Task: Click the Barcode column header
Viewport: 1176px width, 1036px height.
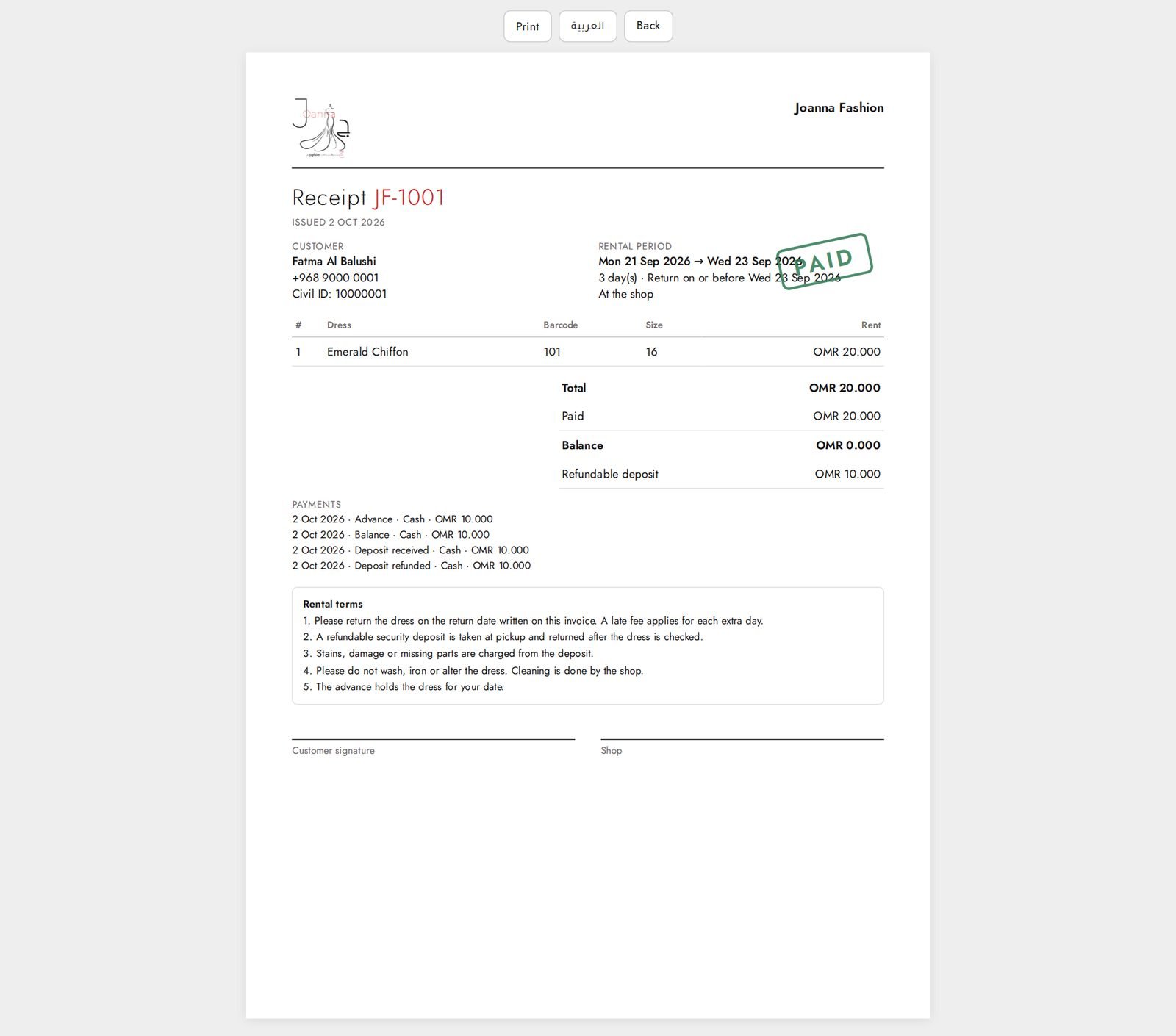Action: click(560, 325)
